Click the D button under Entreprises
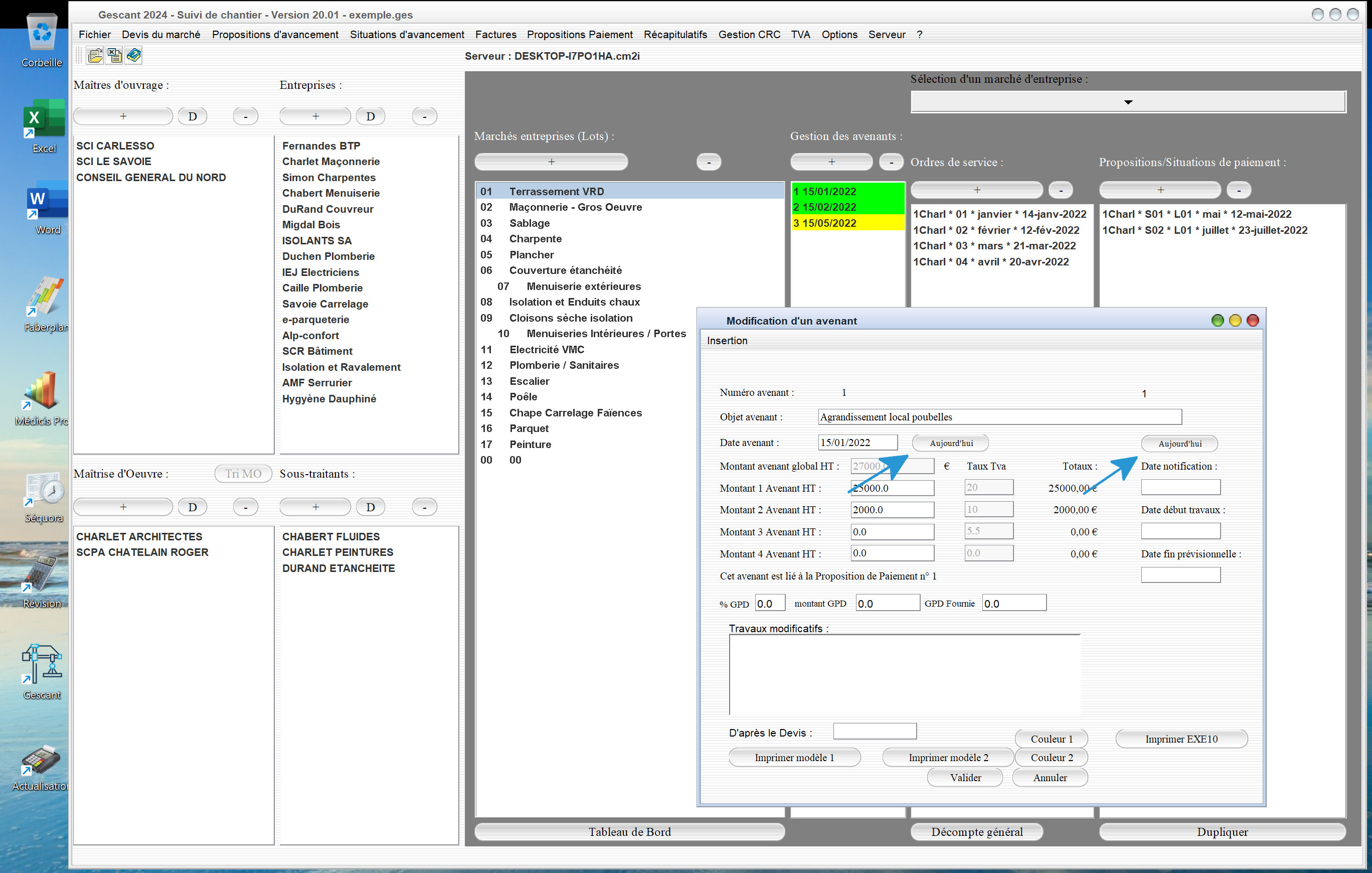Screen dimensions: 1372x873 tap(371, 116)
